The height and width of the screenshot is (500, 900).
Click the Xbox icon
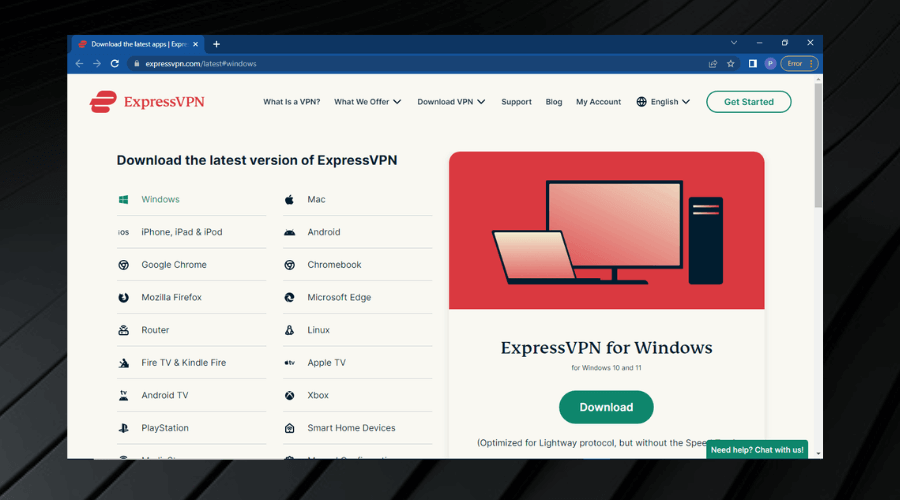tap(289, 395)
